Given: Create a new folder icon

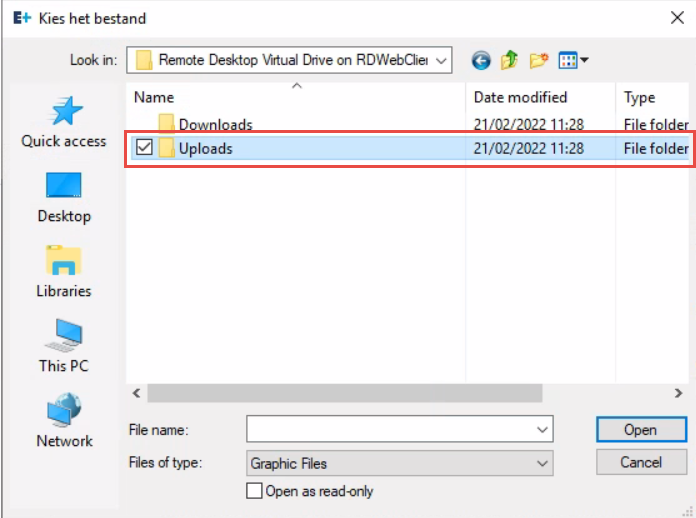Looking at the screenshot, I should pos(538,61).
